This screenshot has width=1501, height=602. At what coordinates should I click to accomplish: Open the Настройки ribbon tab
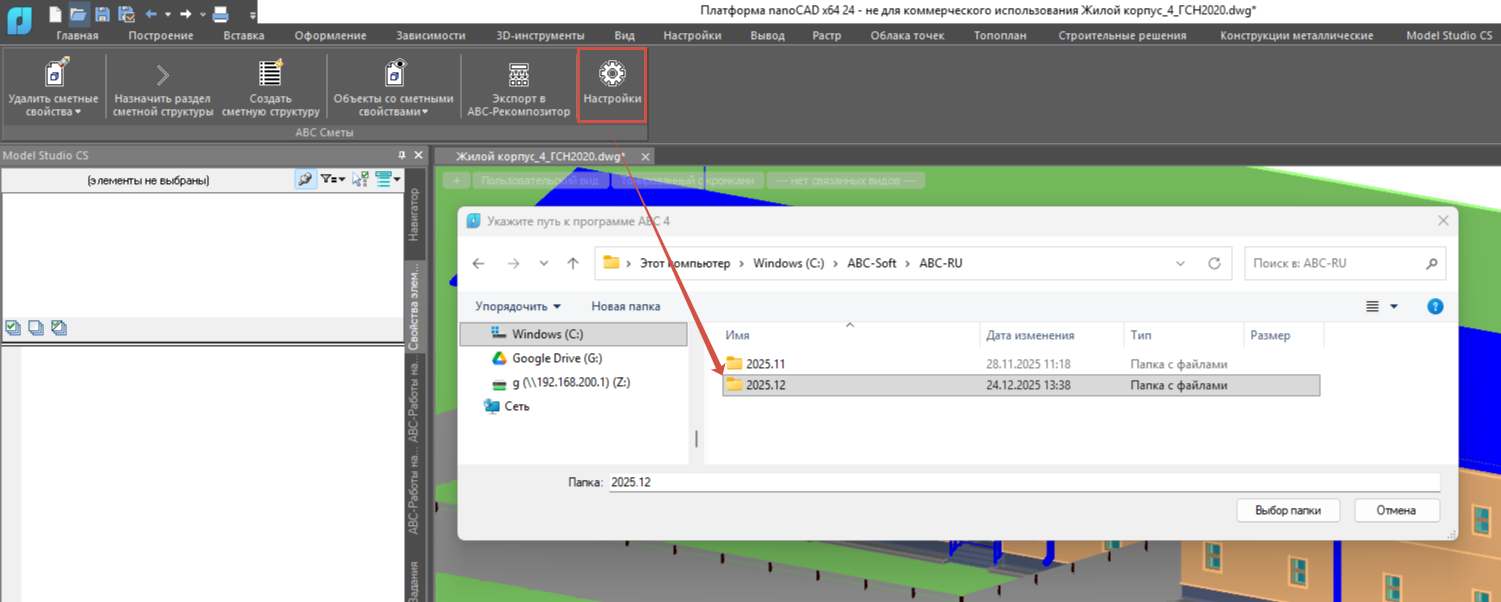tap(692, 35)
